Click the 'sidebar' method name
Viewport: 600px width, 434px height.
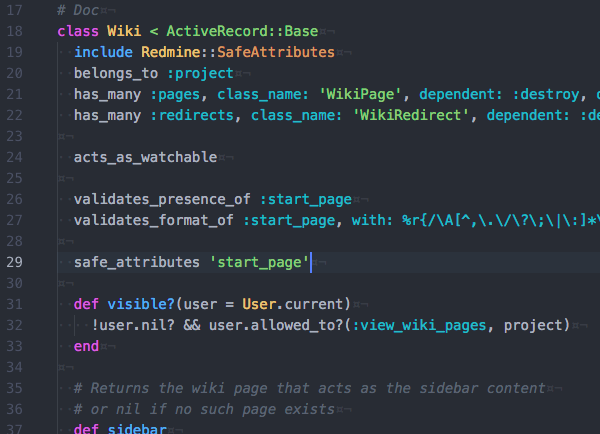coord(137,429)
